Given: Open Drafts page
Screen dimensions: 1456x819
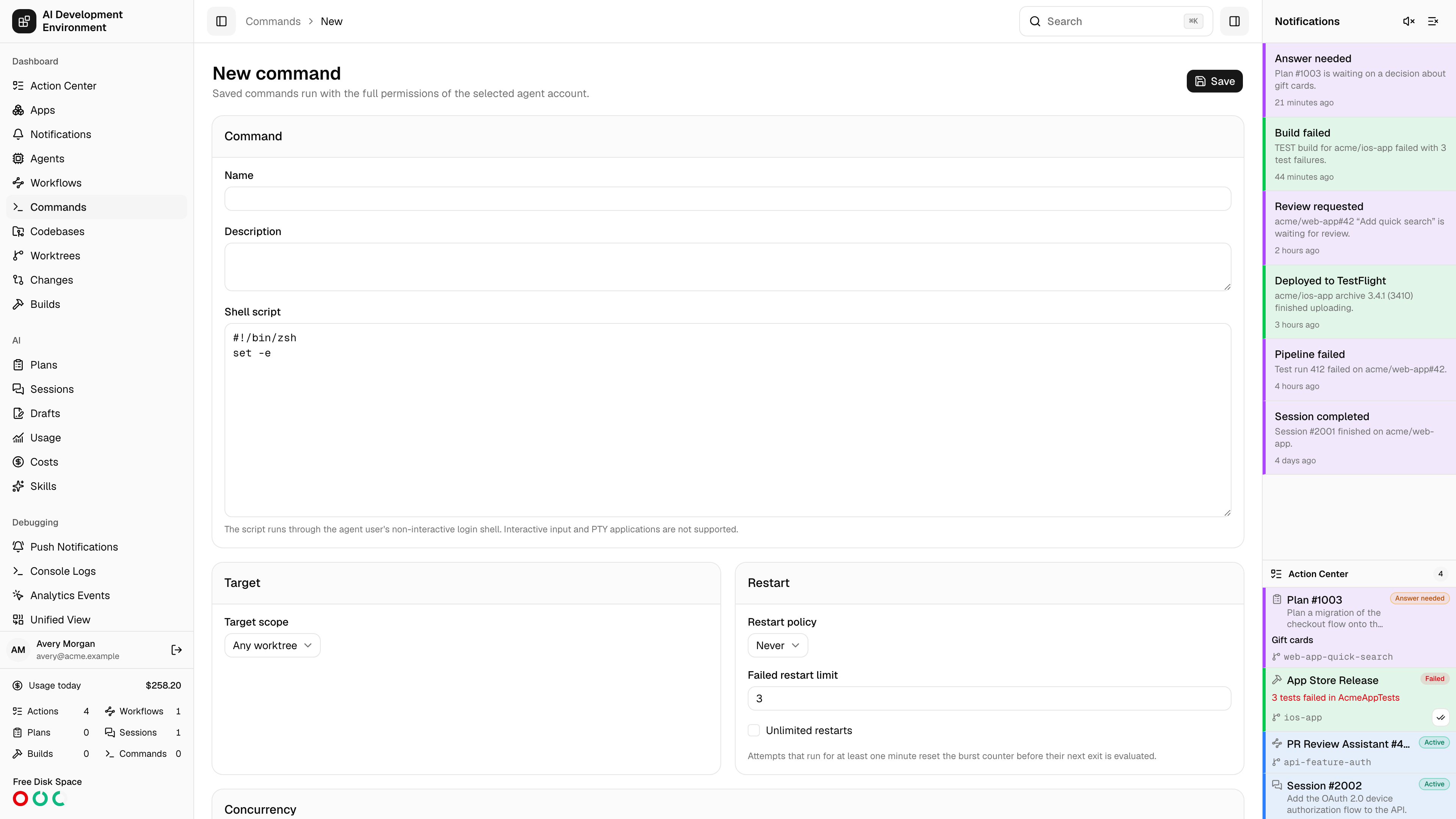Looking at the screenshot, I should click(x=97, y=414).
